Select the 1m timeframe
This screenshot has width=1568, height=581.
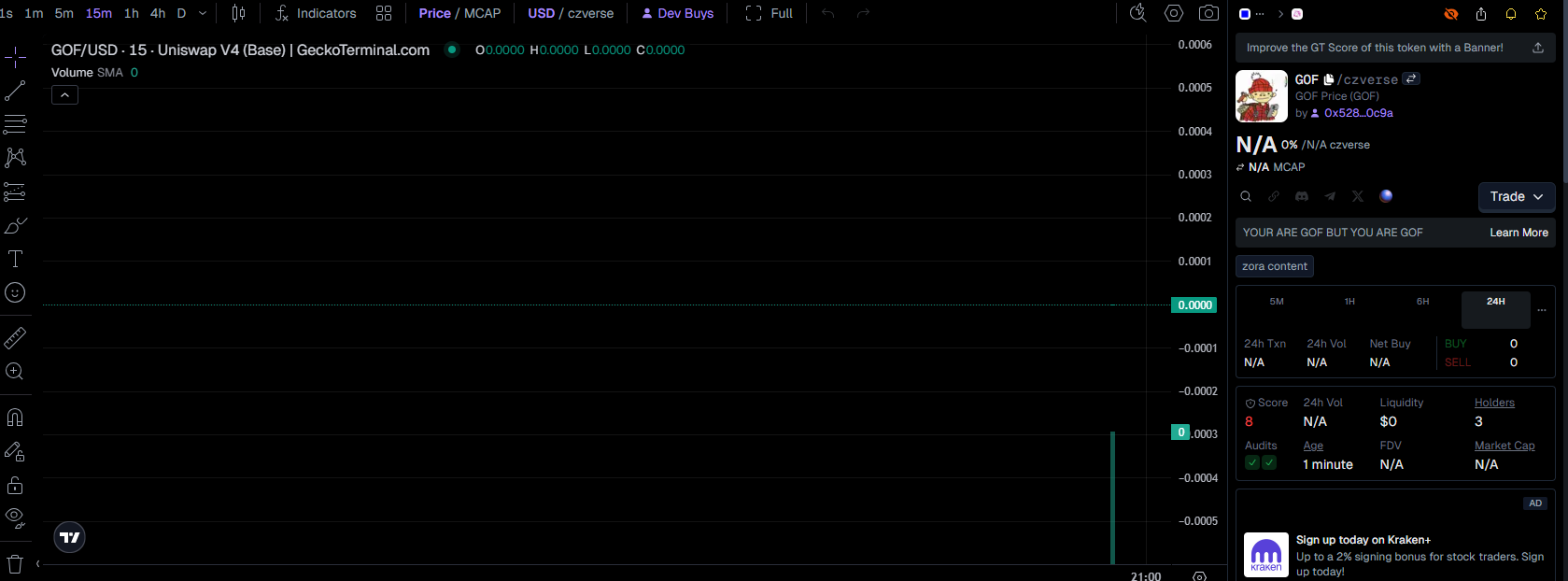[34, 13]
